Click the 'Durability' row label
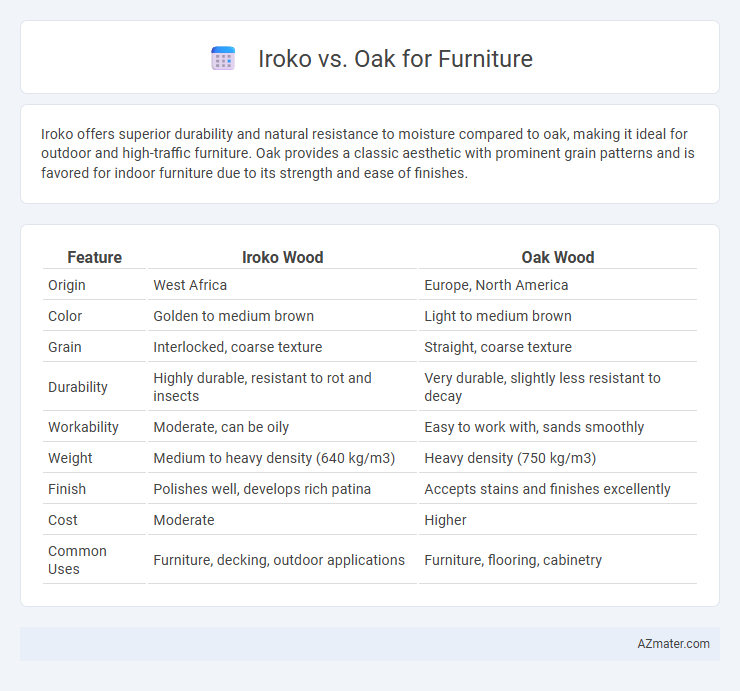Screen dimensions: 740x691 (78, 387)
